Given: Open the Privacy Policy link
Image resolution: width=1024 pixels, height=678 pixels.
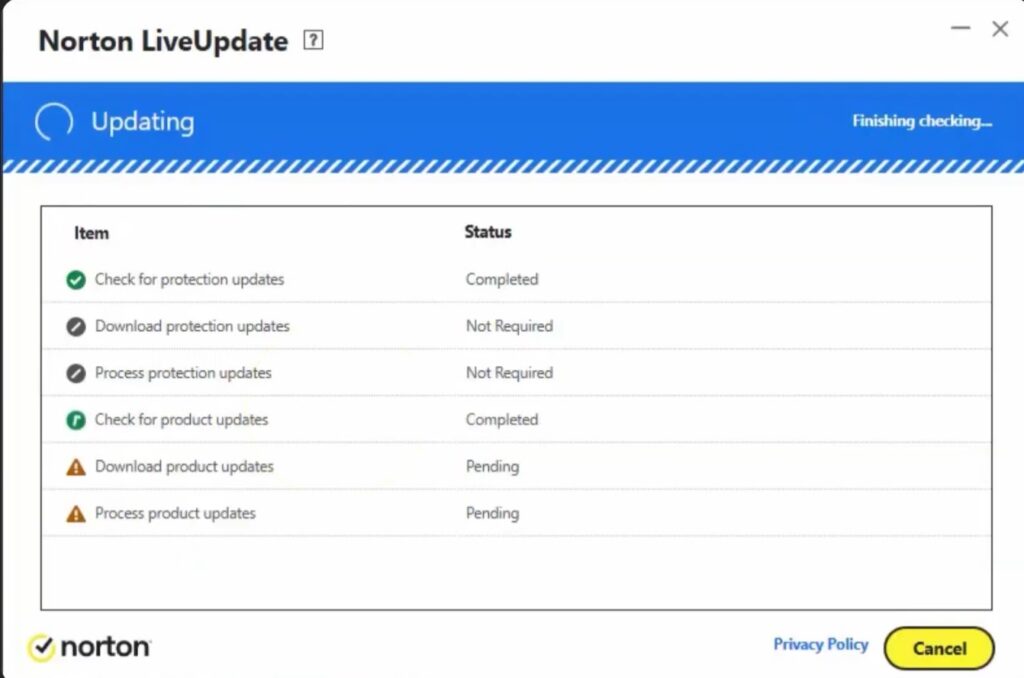Looking at the screenshot, I should coord(820,645).
